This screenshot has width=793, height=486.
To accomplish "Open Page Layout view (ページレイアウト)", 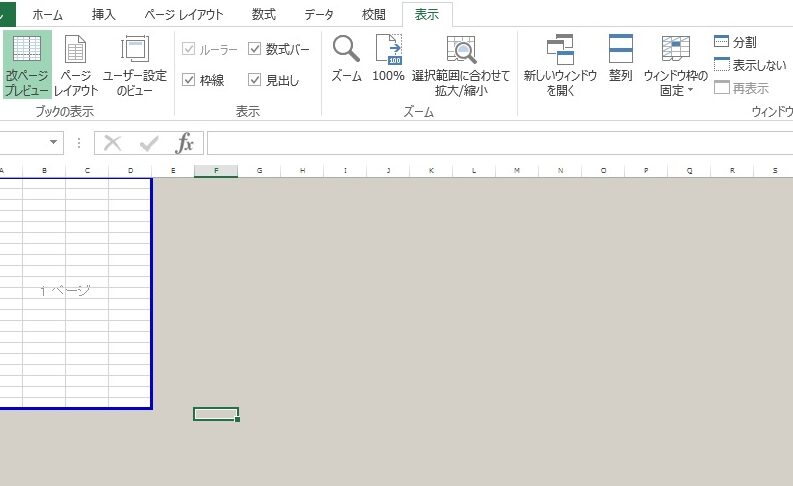I will pos(76,64).
